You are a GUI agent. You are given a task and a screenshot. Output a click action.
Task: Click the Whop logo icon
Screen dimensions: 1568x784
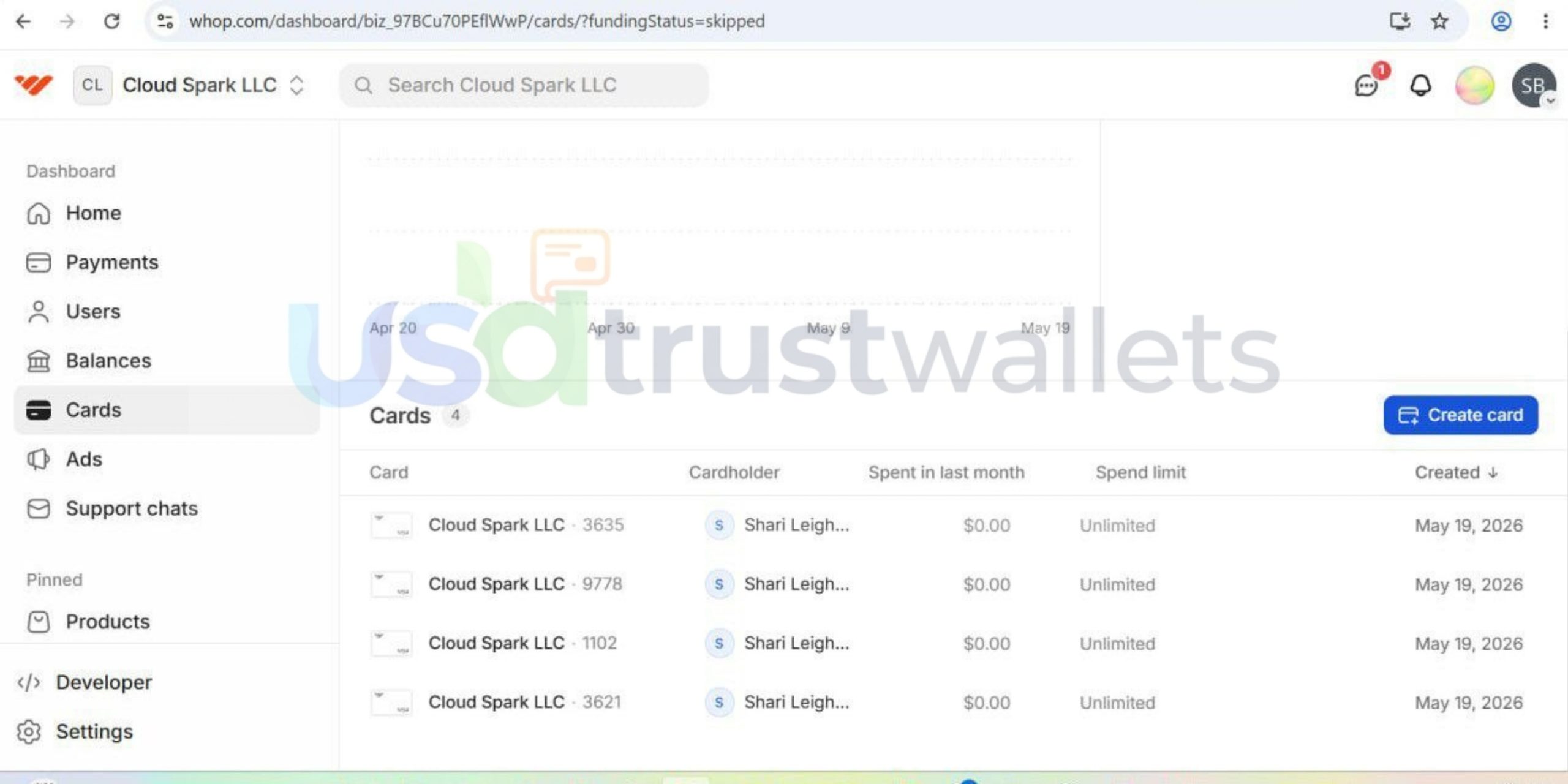tap(34, 85)
